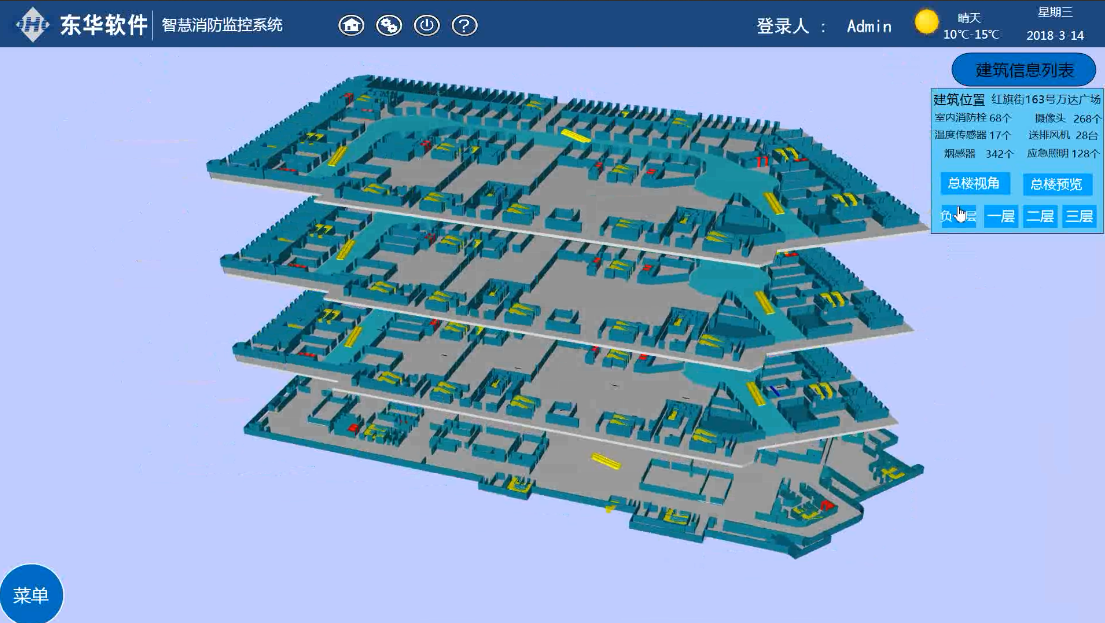Viewport: 1105px width, 623px height.
Task: Show the 二层 floor view
Action: [x=1040, y=216]
